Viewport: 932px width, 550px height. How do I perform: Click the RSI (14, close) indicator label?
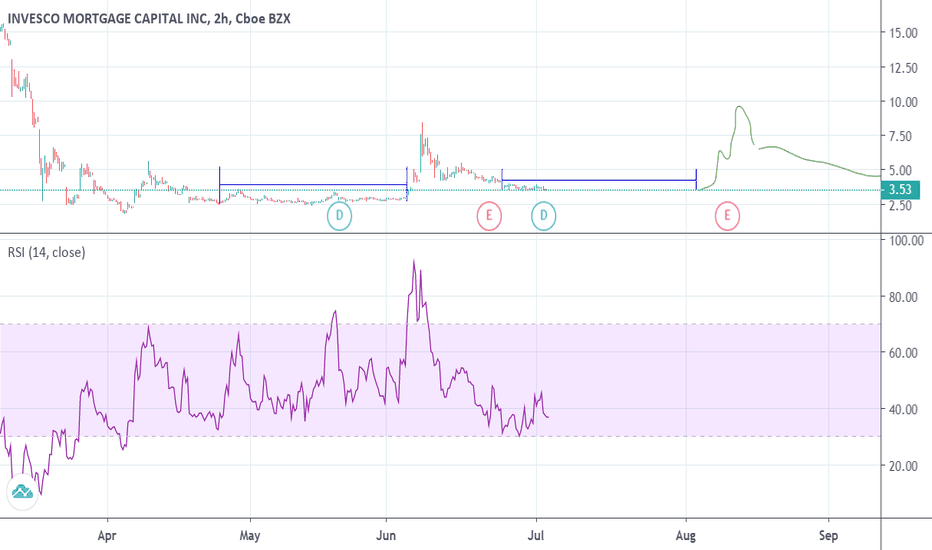pos(46,253)
